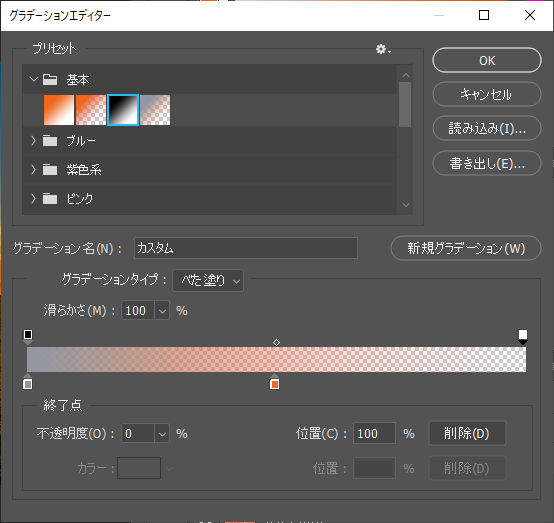The width and height of the screenshot is (554, 523).
Task: Expand the ブルー preset folder
Action: tap(34, 141)
